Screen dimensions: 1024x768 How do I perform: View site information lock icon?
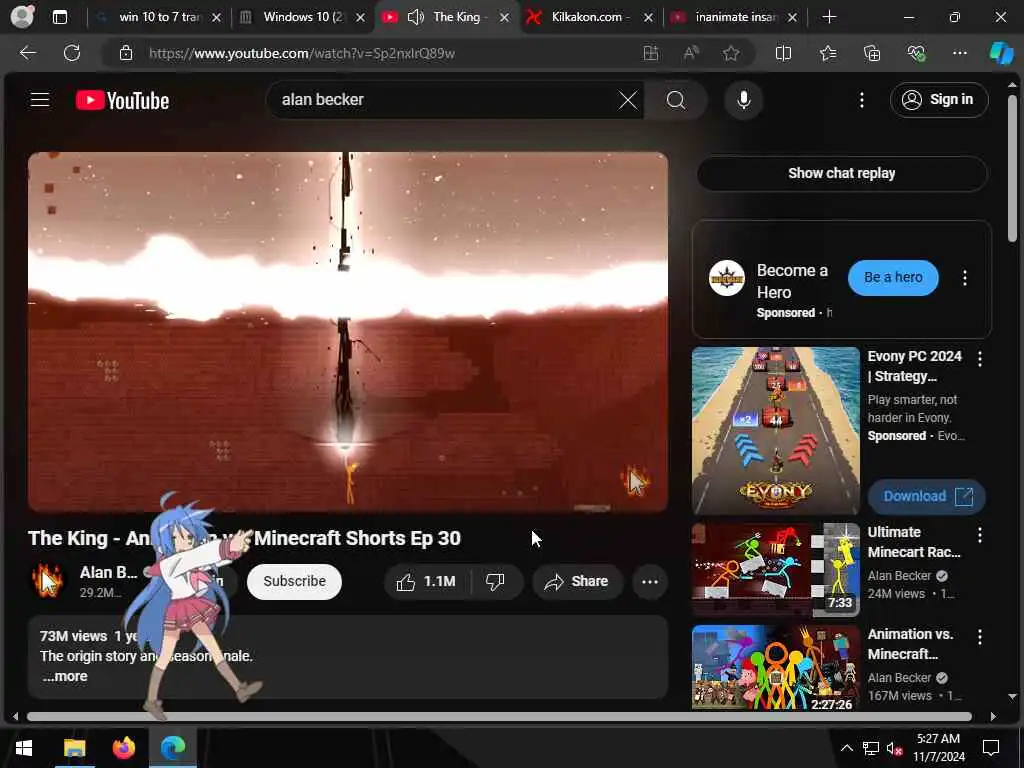pyautogui.click(x=126, y=53)
